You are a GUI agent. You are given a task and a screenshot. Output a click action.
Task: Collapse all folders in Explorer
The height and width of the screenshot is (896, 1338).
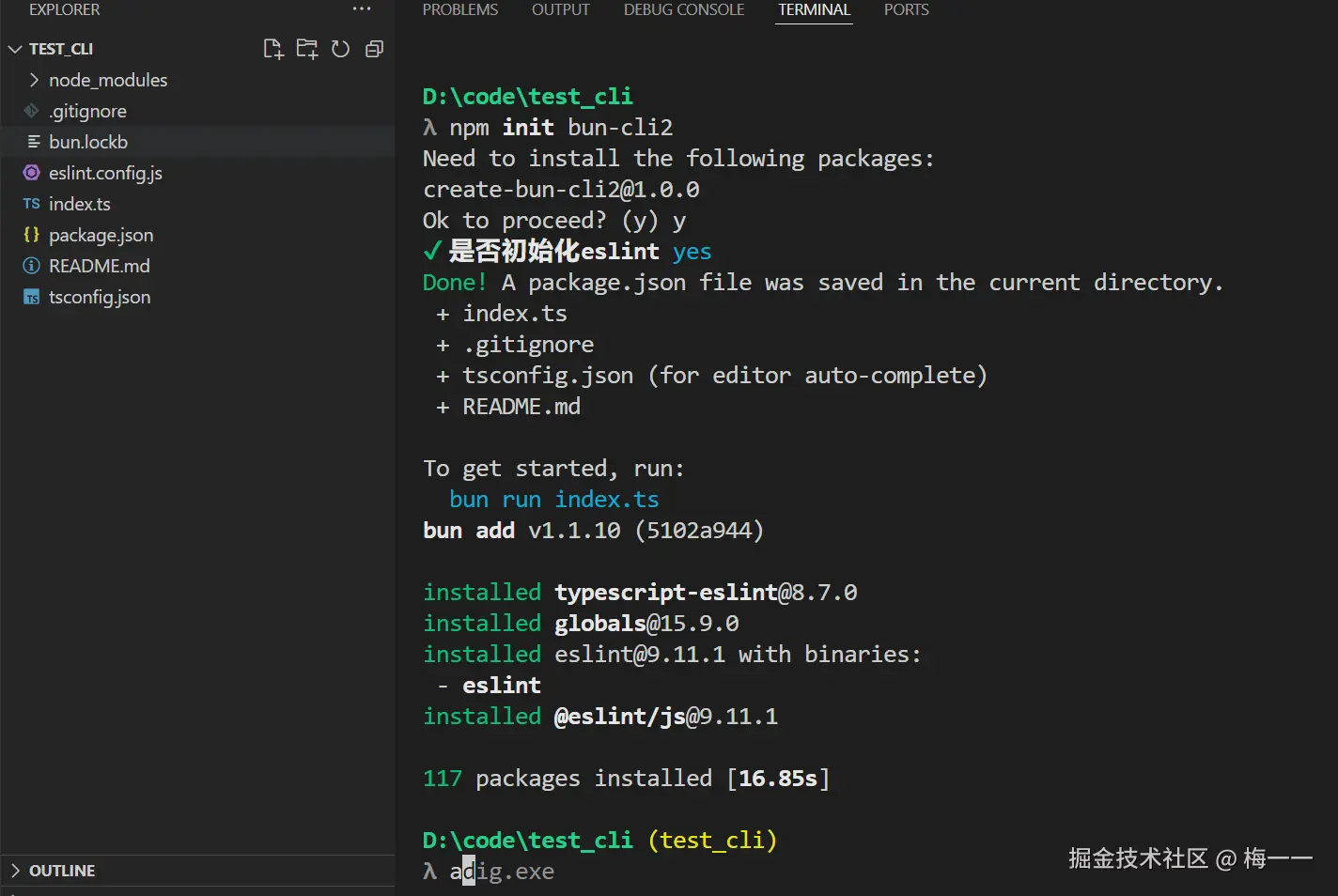(x=374, y=49)
